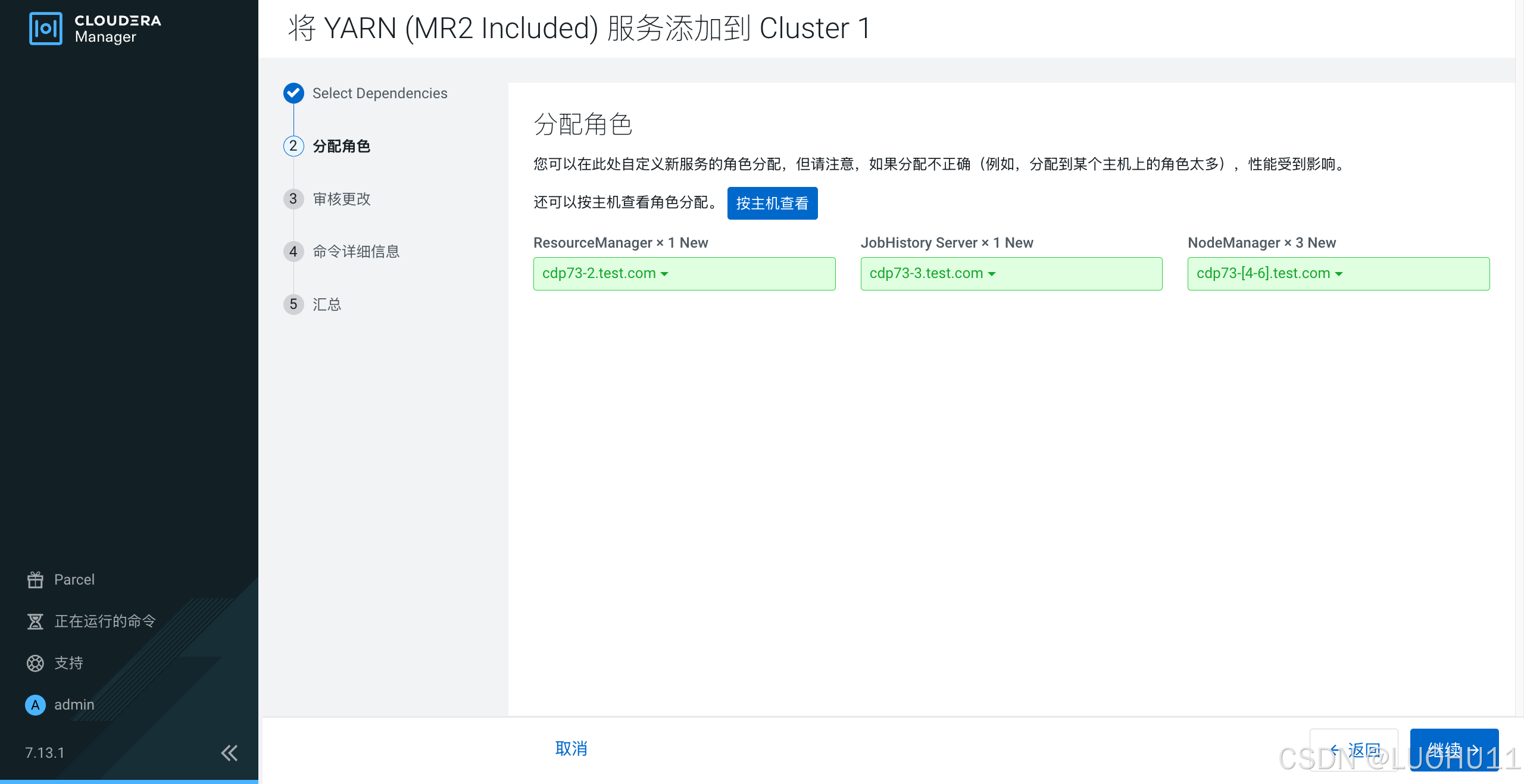Open JobHistory Server host cdp73-3.test.com dropdown
The width and height of the screenshot is (1524, 784).
[x=932, y=273]
